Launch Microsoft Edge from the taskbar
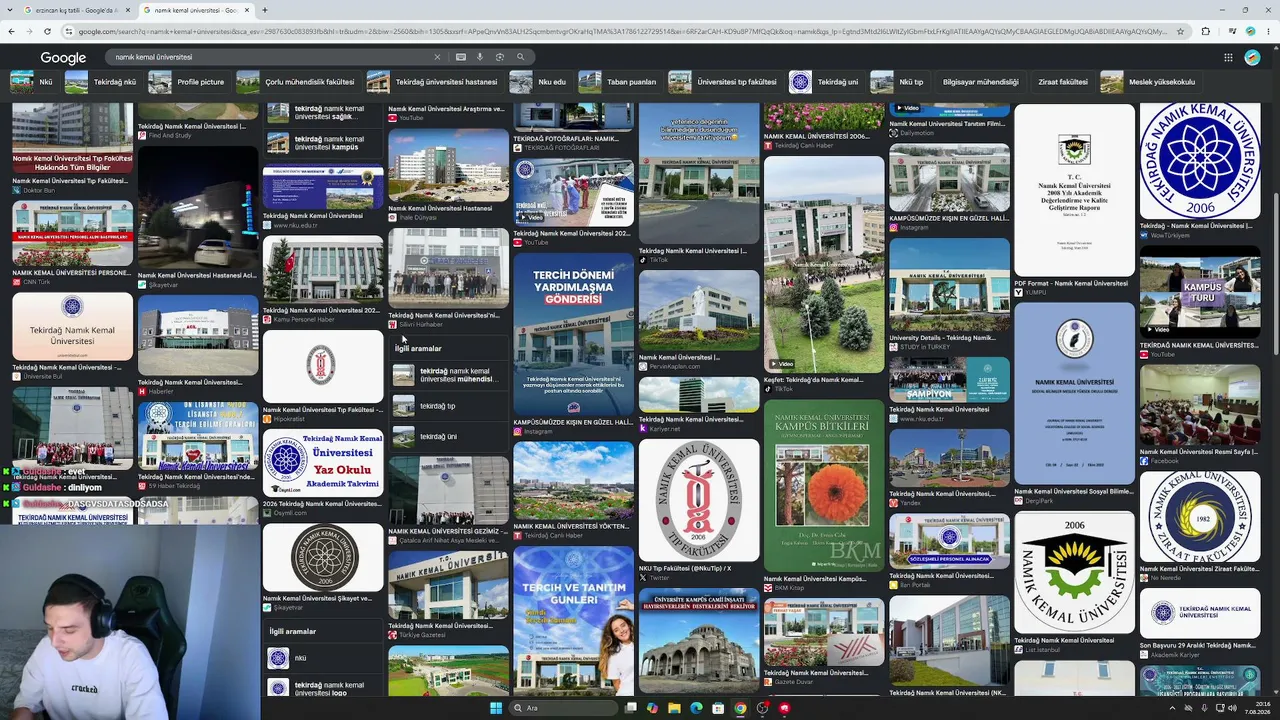The height and width of the screenshot is (720, 1280). pos(696,708)
